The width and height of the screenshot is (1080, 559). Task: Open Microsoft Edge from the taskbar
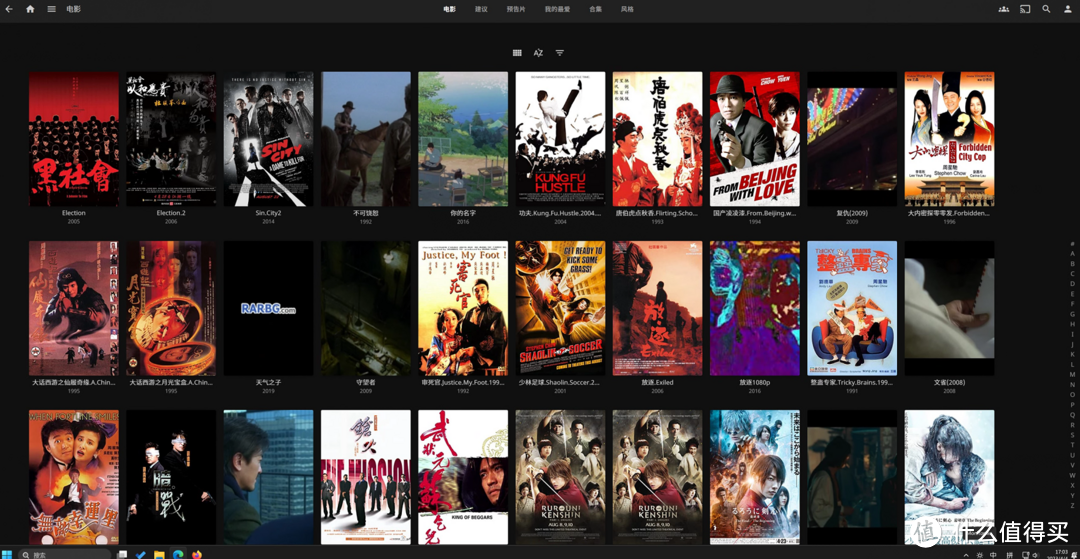point(178,554)
